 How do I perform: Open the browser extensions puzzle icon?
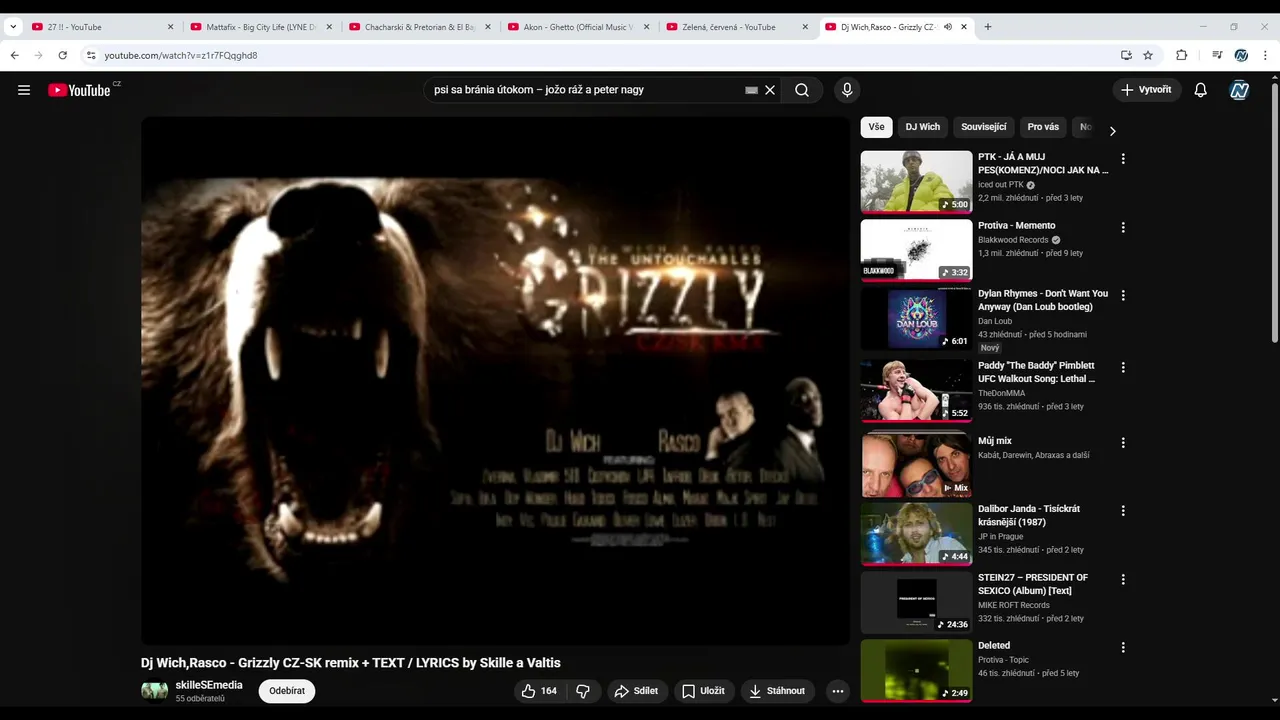point(1181,55)
